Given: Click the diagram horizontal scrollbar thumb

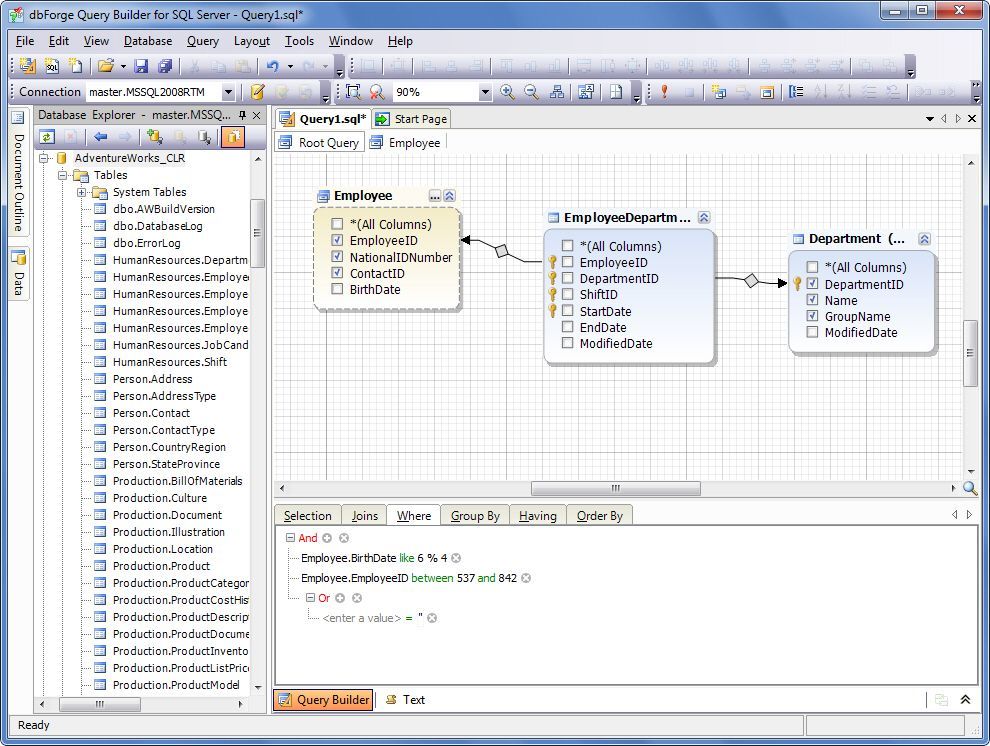Looking at the screenshot, I should [x=614, y=489].
